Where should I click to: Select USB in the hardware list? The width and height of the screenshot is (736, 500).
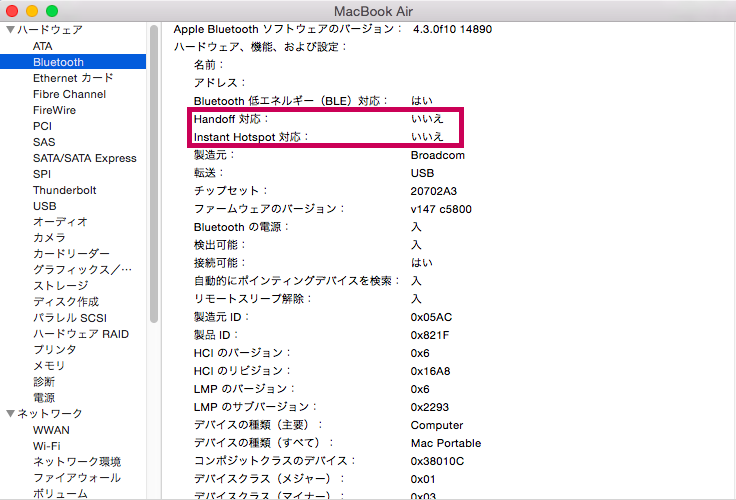click(45, 206)
